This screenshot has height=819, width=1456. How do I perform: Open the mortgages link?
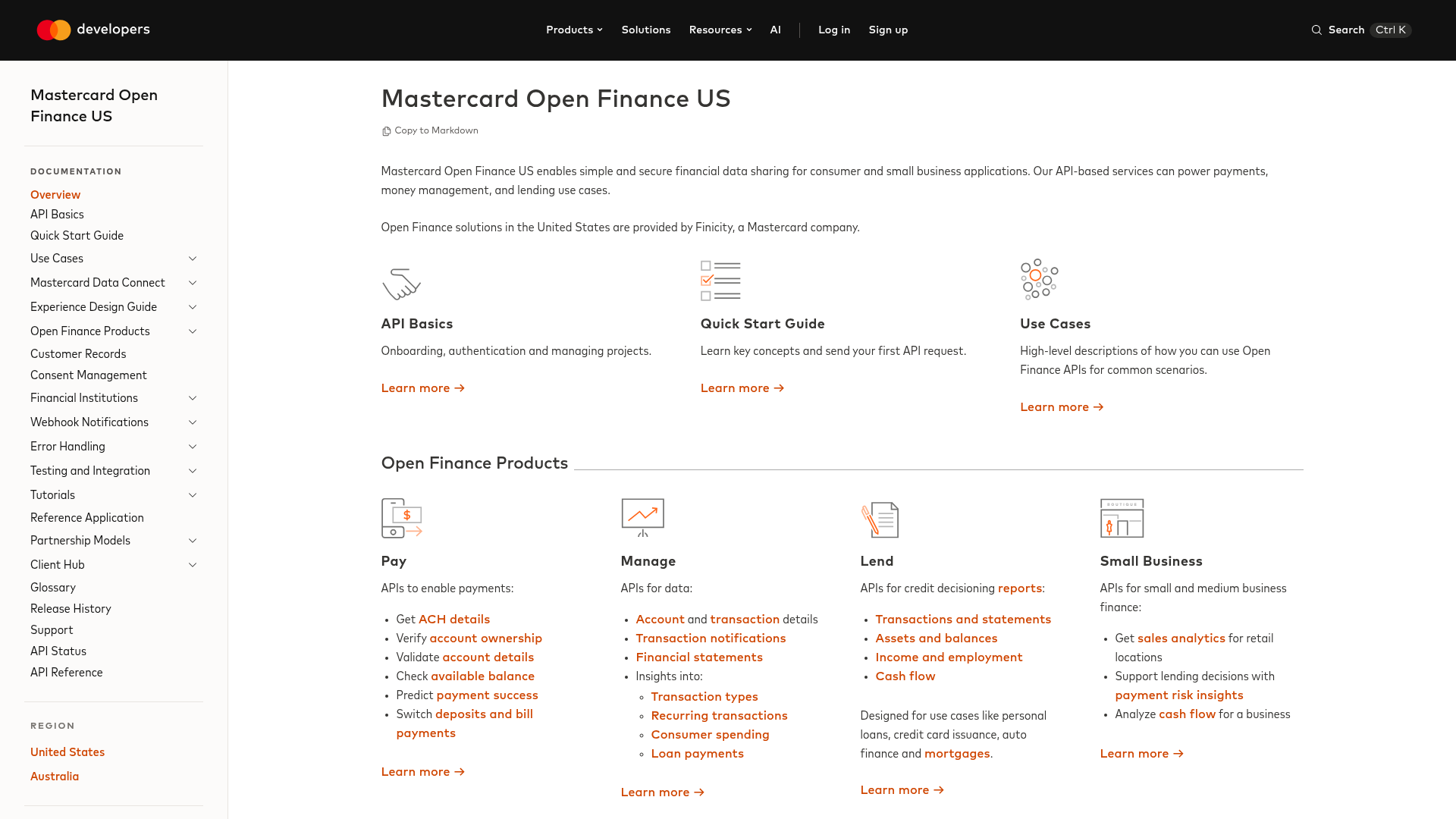click(957, 754)
